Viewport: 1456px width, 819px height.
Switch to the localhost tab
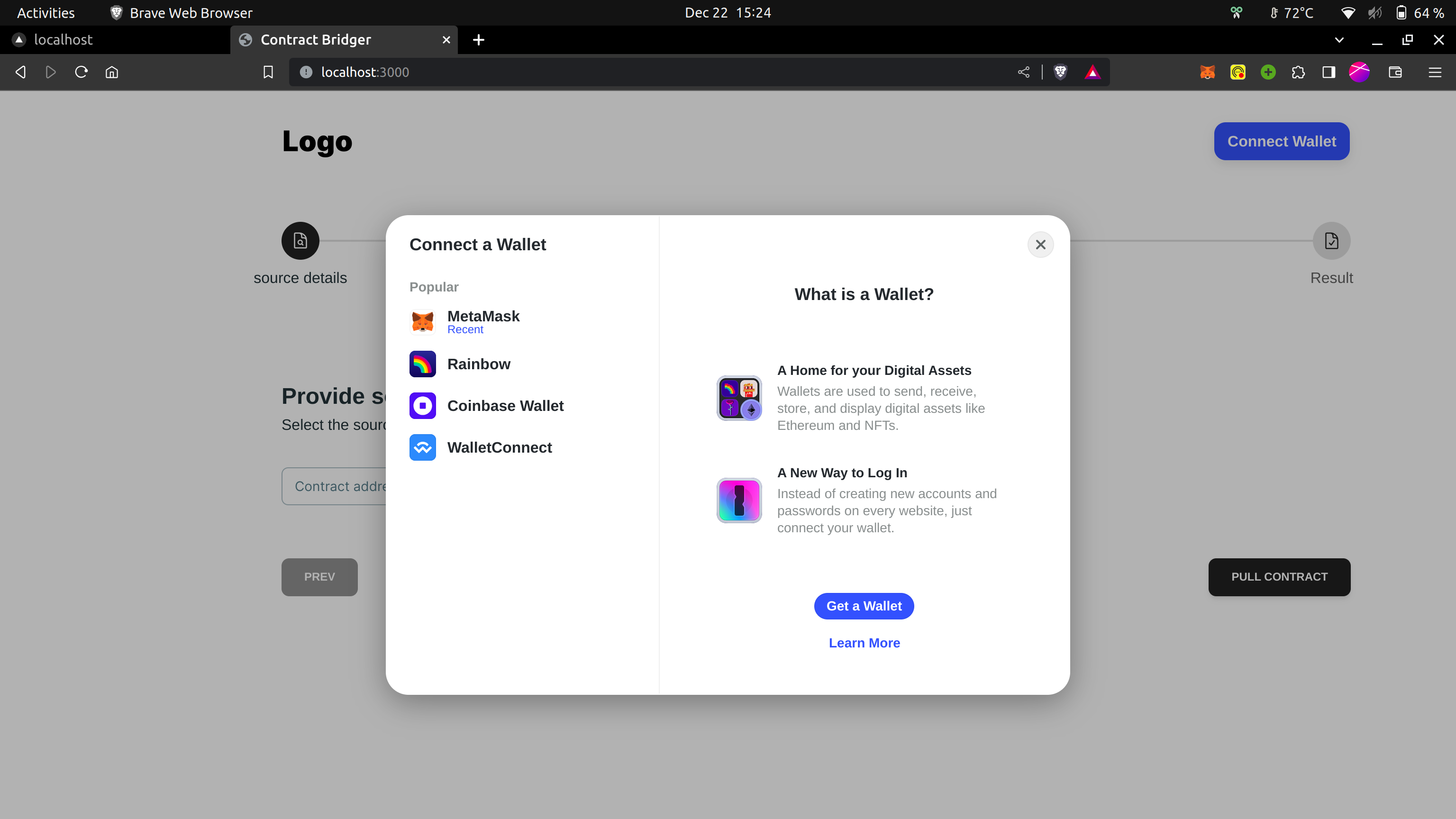(x=64, y=40)
